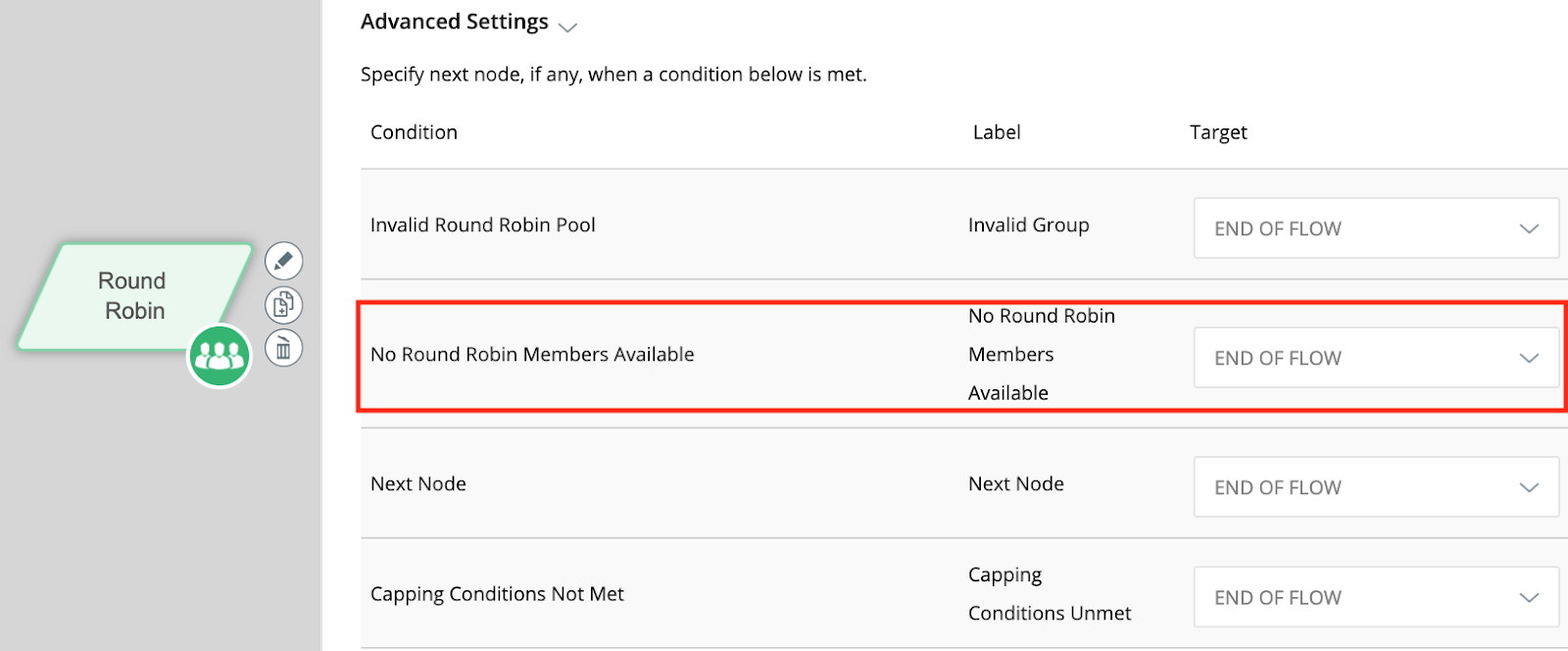
Task: Click the green group members icon
Action: click(220, 356)
